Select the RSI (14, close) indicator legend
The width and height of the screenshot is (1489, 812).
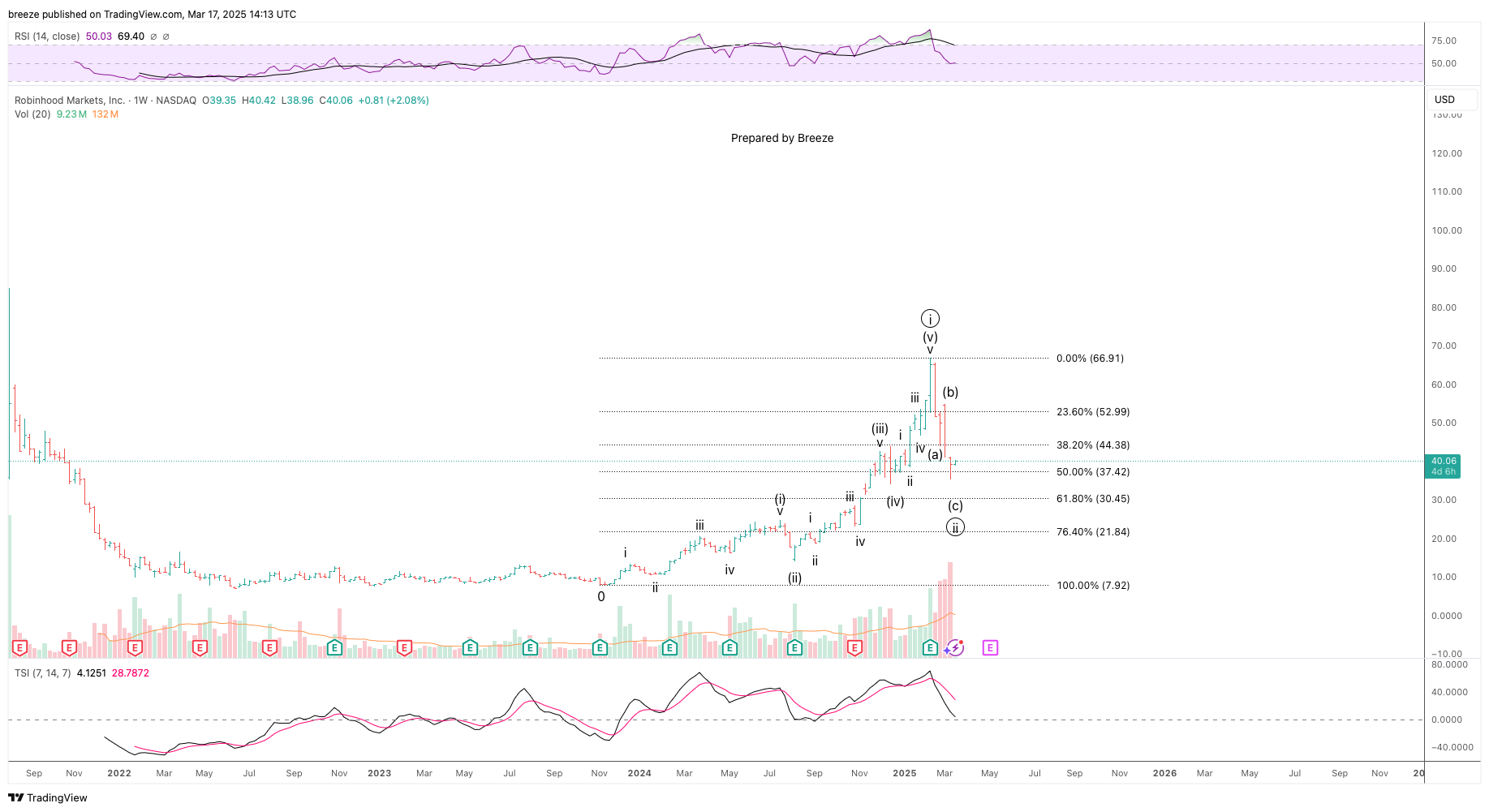click(47, 37)
